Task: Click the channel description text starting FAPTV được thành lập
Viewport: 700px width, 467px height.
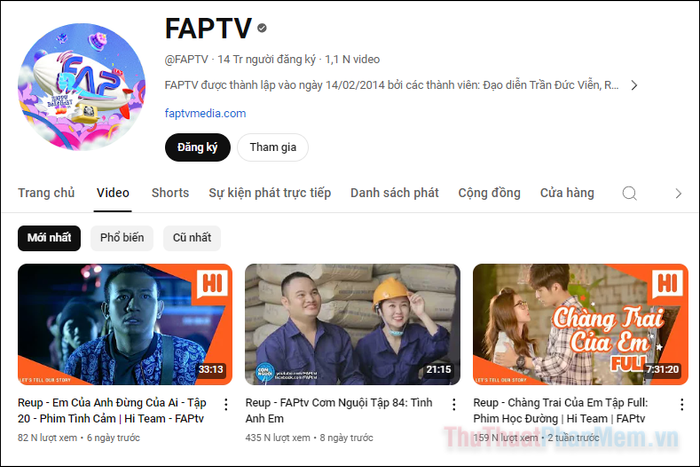Action: pos(392,85)
